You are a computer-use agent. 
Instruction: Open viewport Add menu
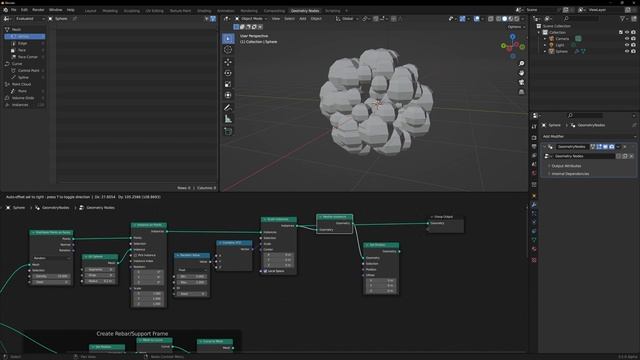[302, 19]
